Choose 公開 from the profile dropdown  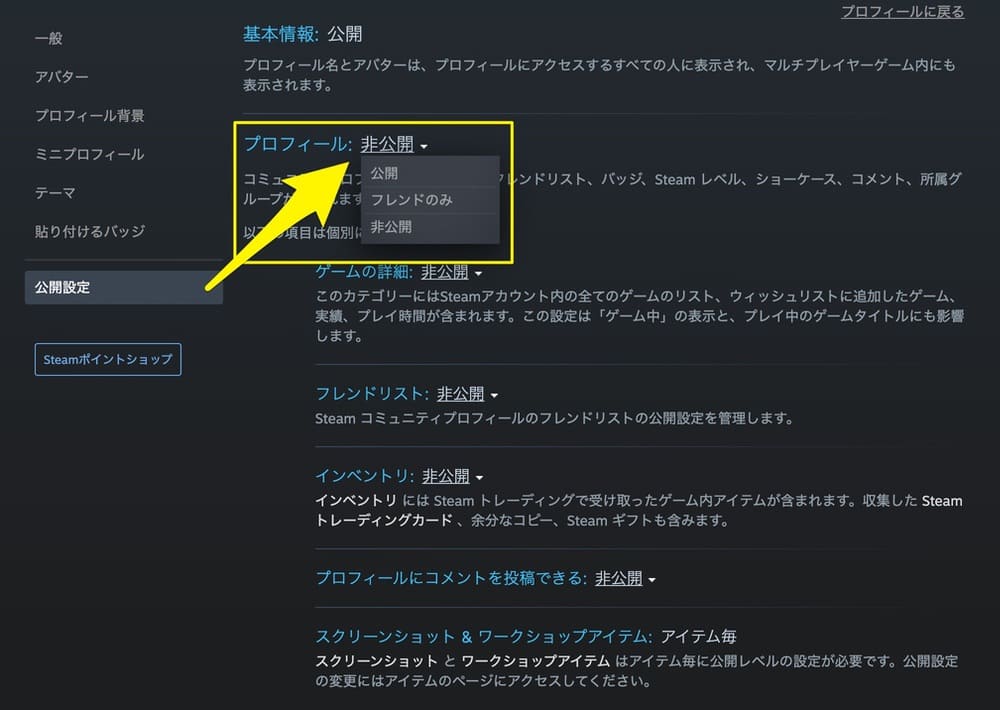coord(430,173)
